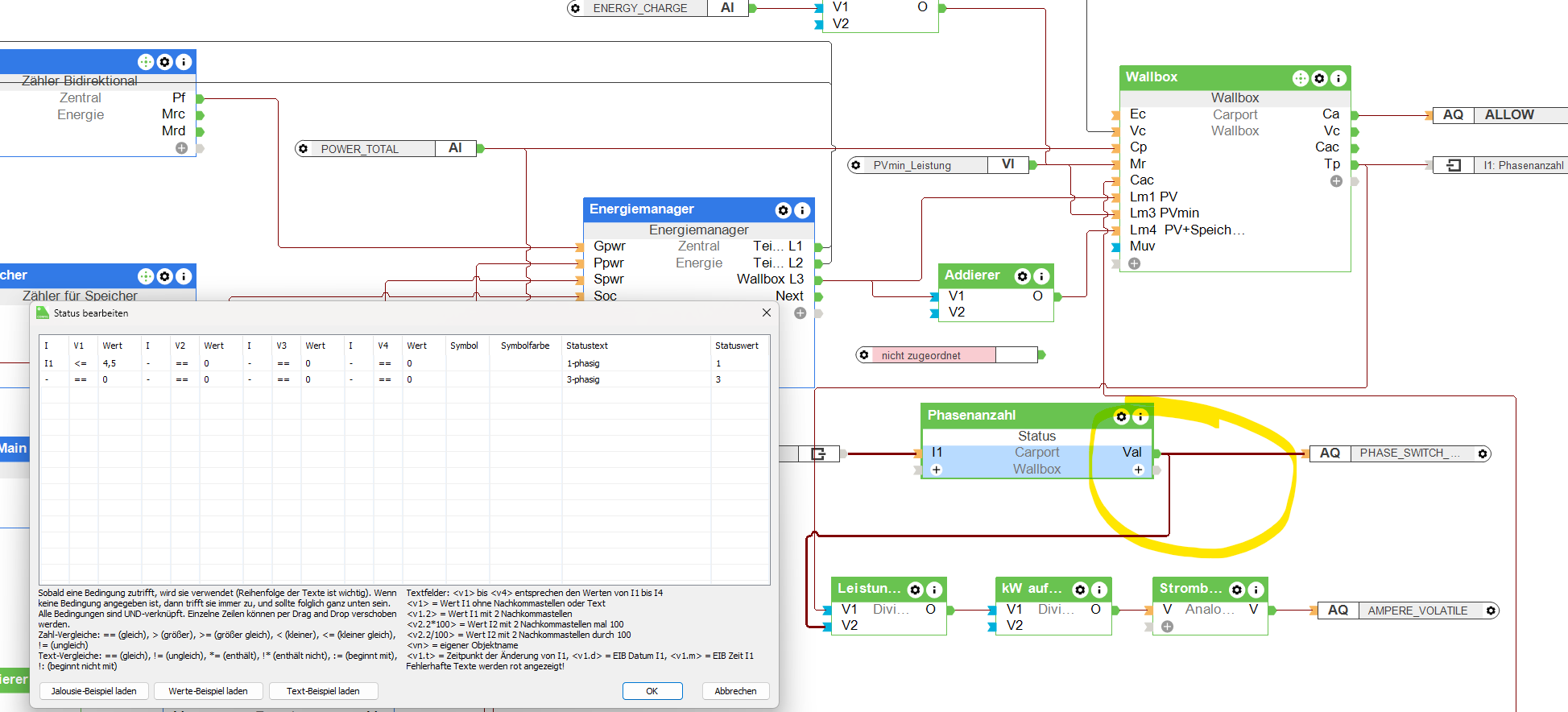Click Werte-Beispiel laden button
Screen dimensions: 1568x712
(x=208, y=691)
